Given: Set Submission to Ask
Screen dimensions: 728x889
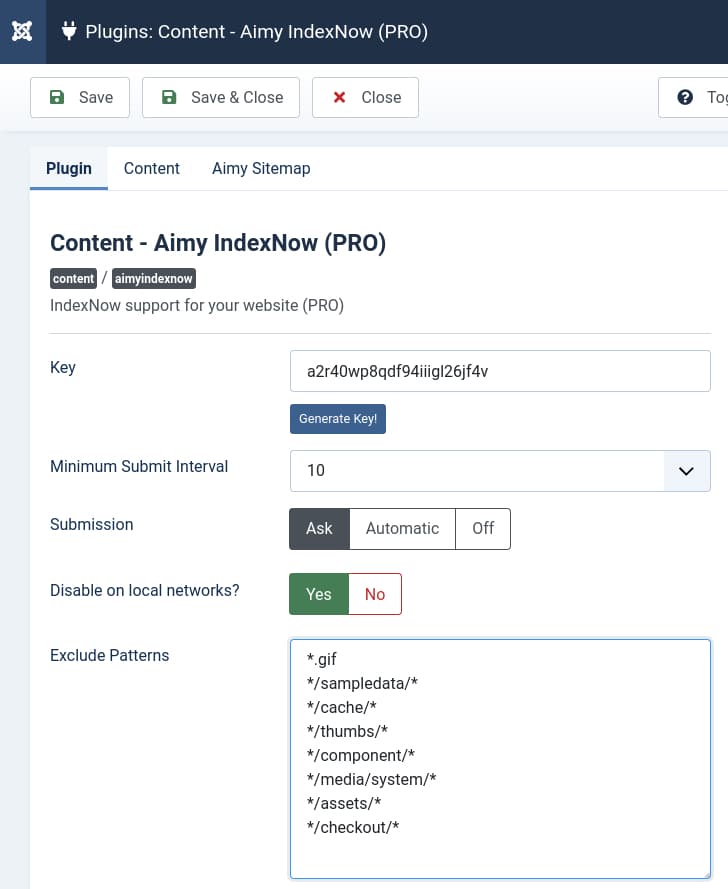Looking at the screenshot, I should tap(319, 529).
